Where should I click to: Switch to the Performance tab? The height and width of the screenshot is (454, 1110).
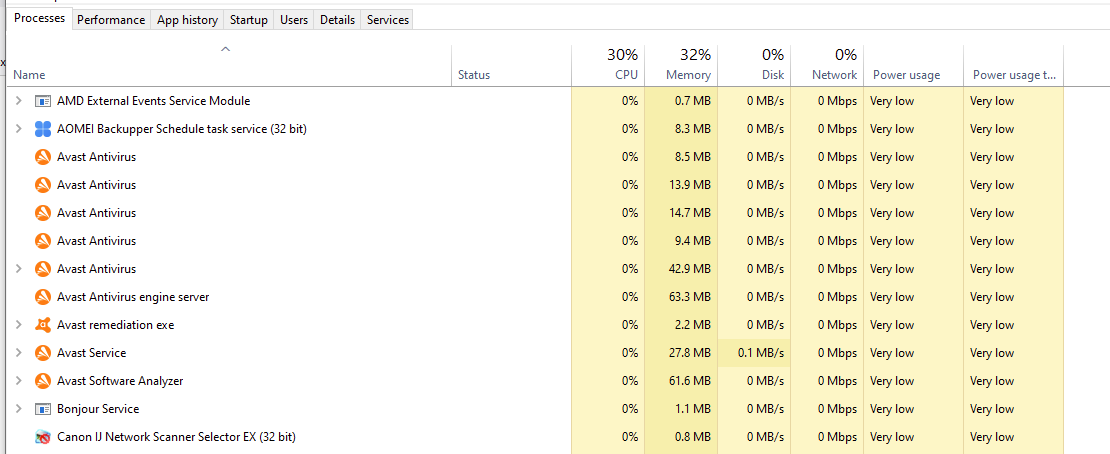coord(111,20)
